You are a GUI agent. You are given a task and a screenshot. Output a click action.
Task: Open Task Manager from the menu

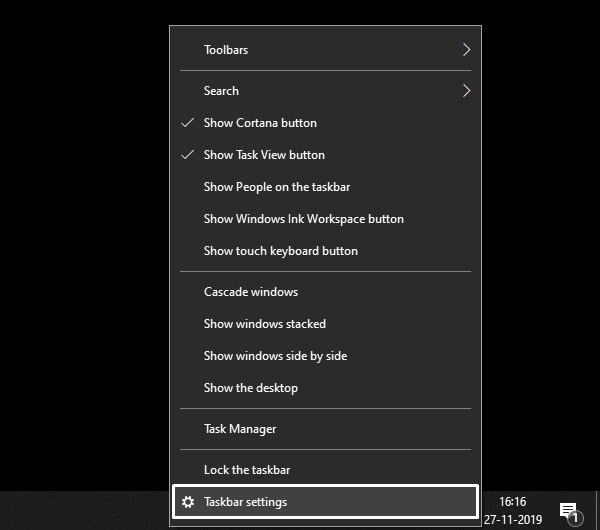tap(325, 429)
